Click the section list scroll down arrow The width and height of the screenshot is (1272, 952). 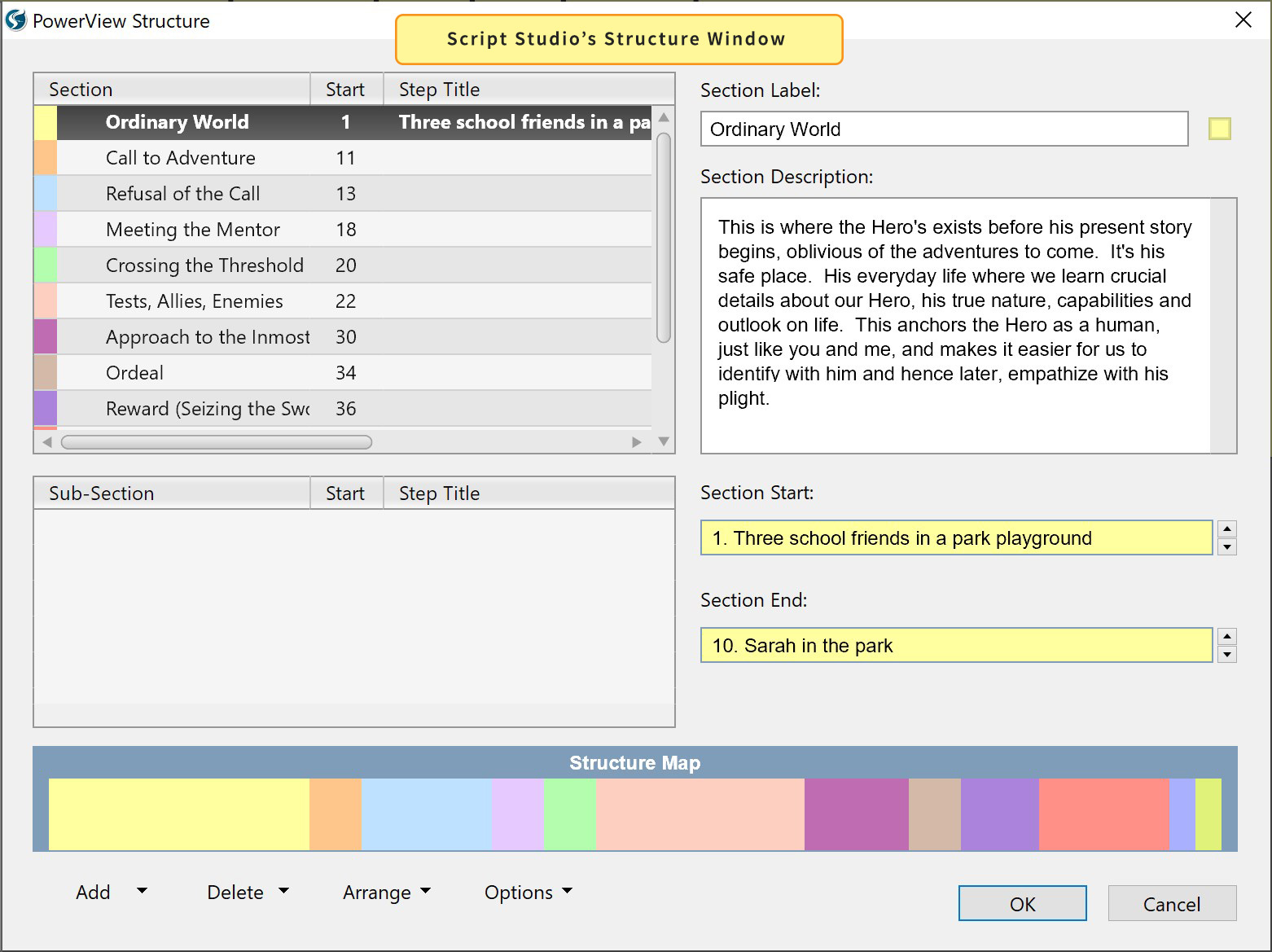tap(664, 441)
